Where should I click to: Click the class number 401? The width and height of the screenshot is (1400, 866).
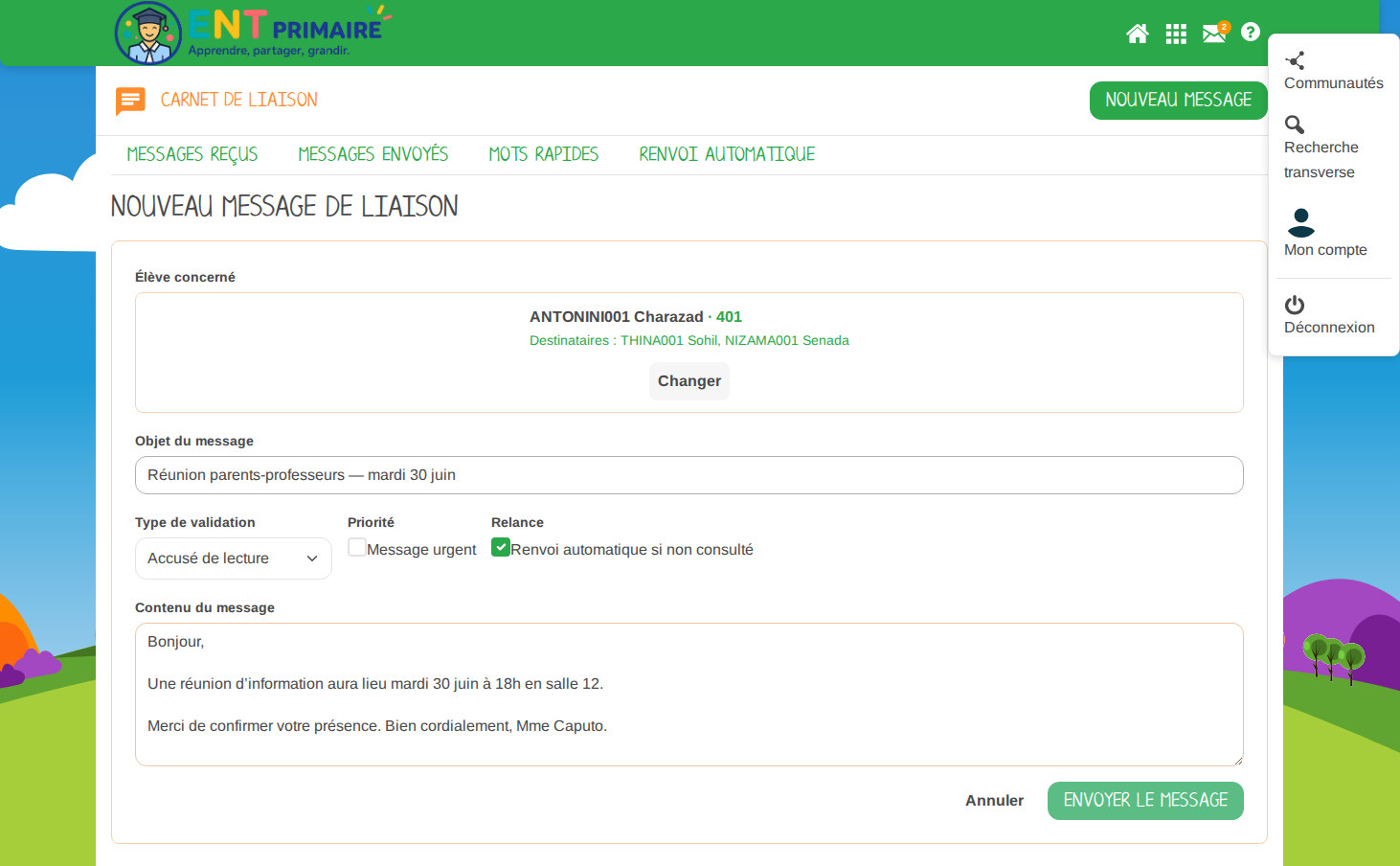coord(729,317)
